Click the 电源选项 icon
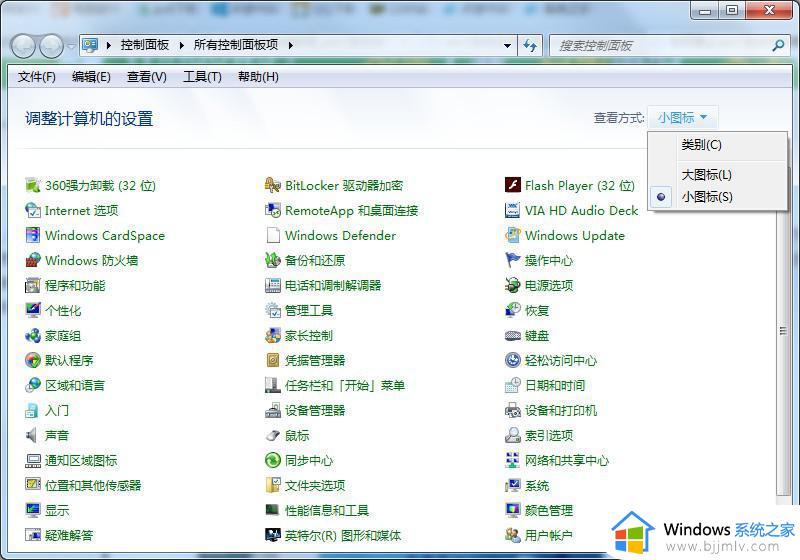 point(513,285)
